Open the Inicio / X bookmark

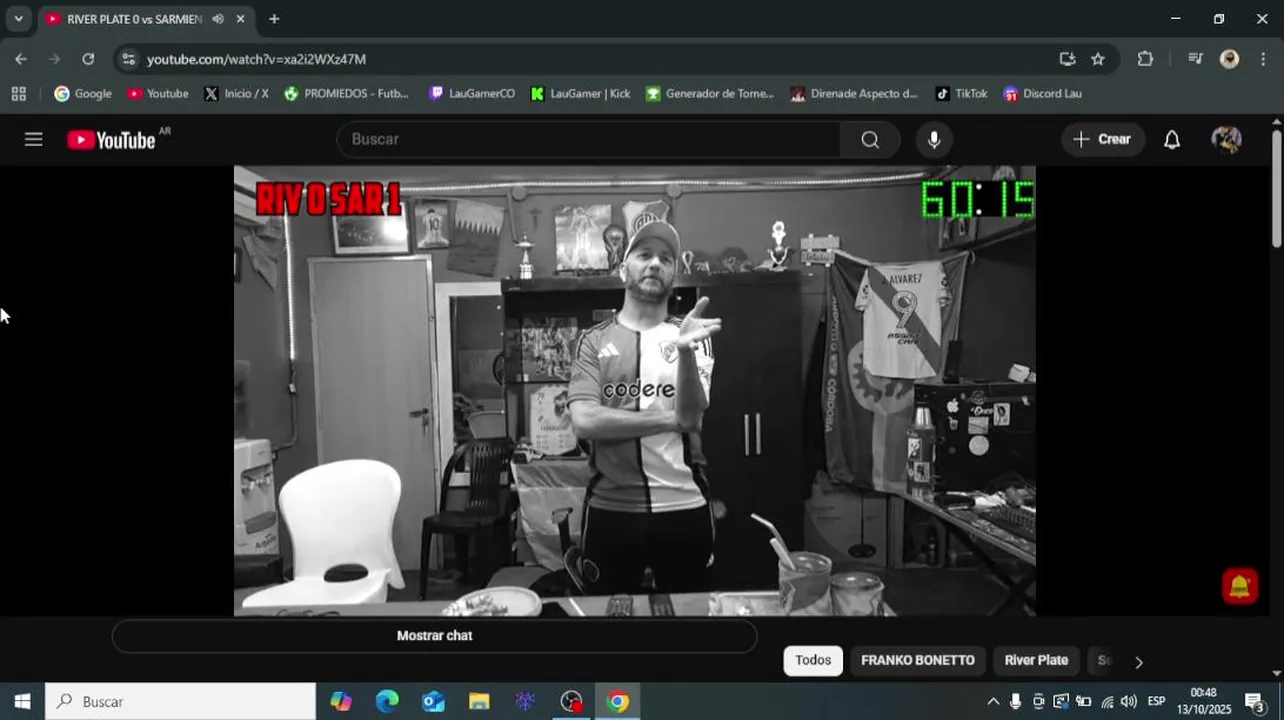[x=236, y=94]
